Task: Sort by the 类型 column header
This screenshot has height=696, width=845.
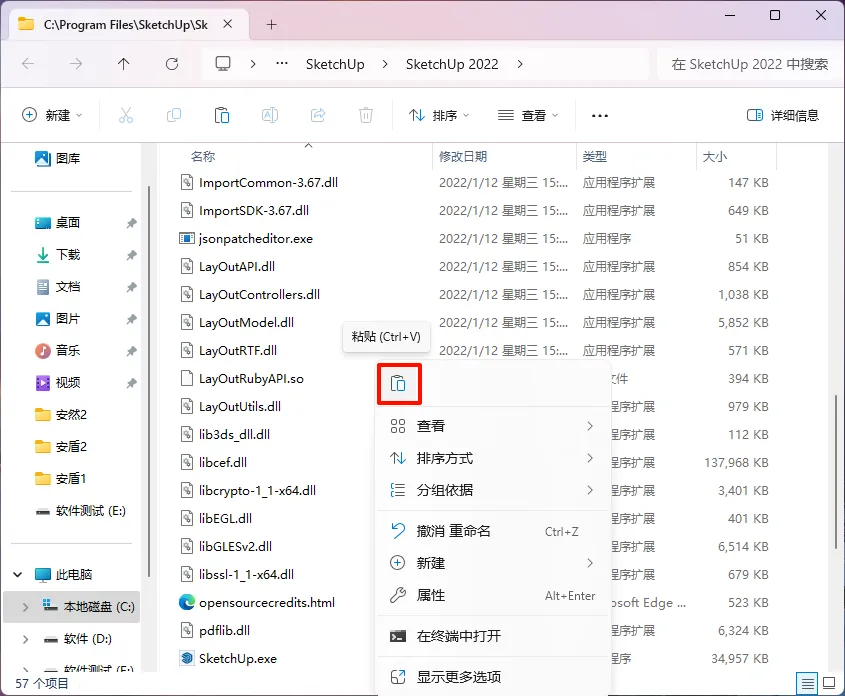Action: click(x=594, y=157)
